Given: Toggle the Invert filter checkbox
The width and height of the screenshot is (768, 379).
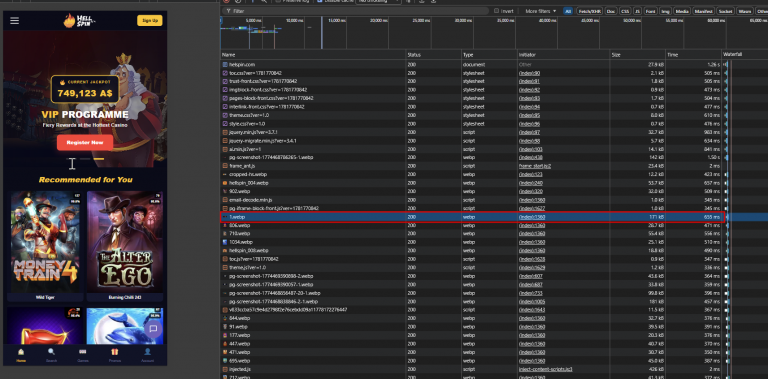Looking at the screenshot, I should [496, 11].
